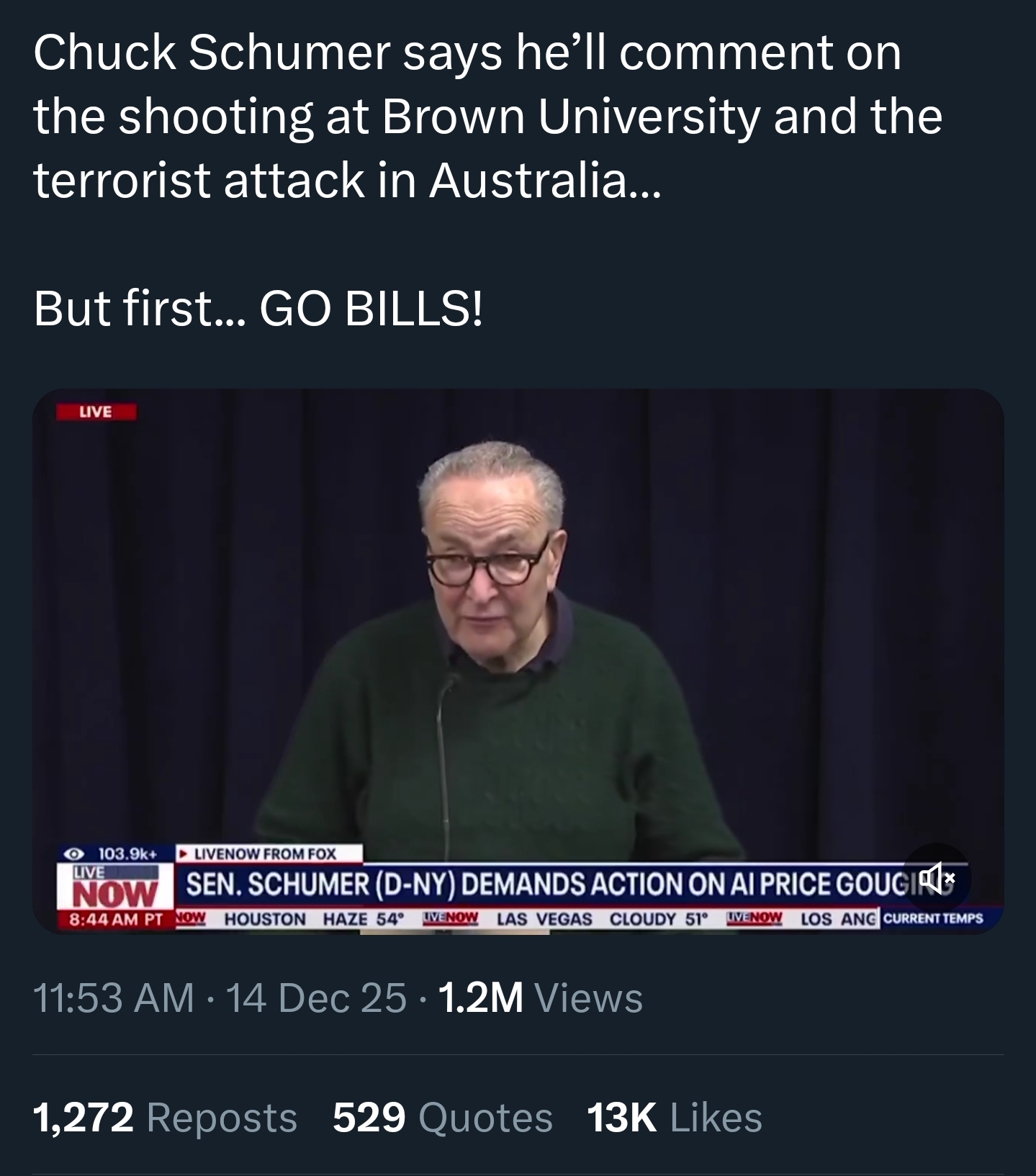
Task: Play the Schumer press conference video
Action: (x=518, y=648)
